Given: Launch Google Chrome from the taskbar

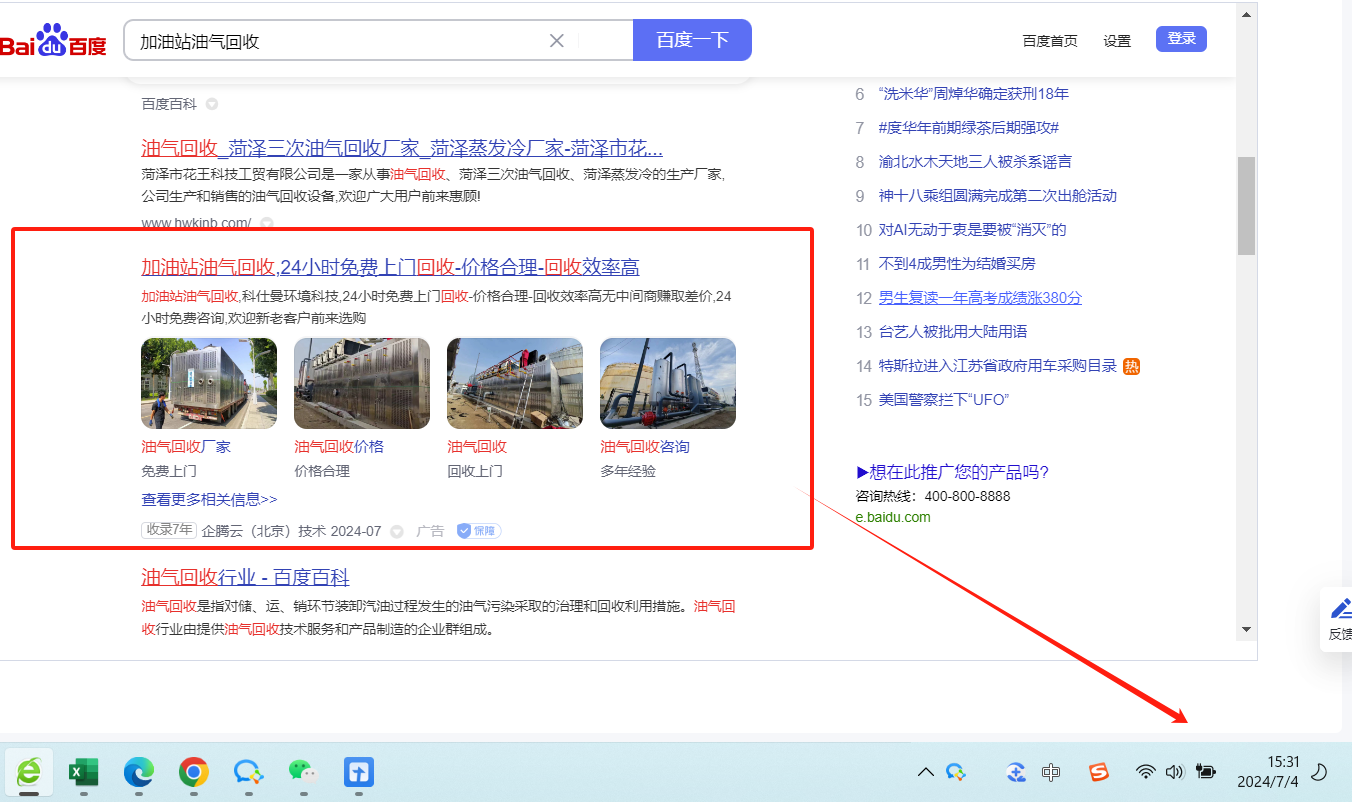Looking at the screenshot, I should 193,771.
